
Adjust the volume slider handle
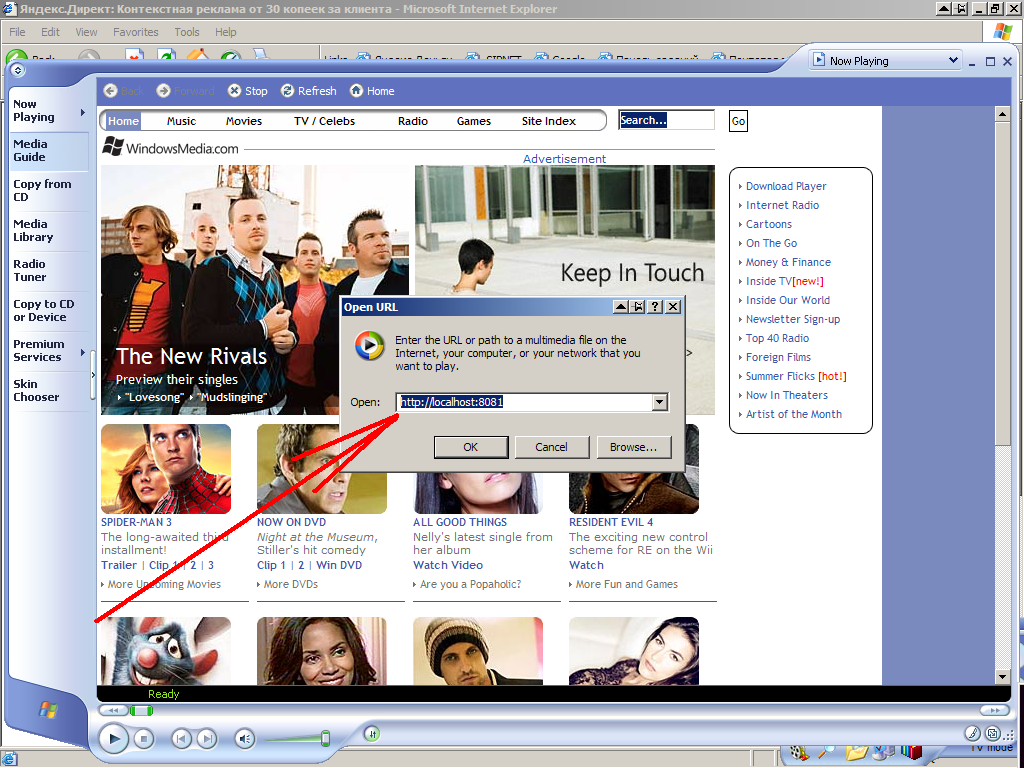(x=325, y=739)
